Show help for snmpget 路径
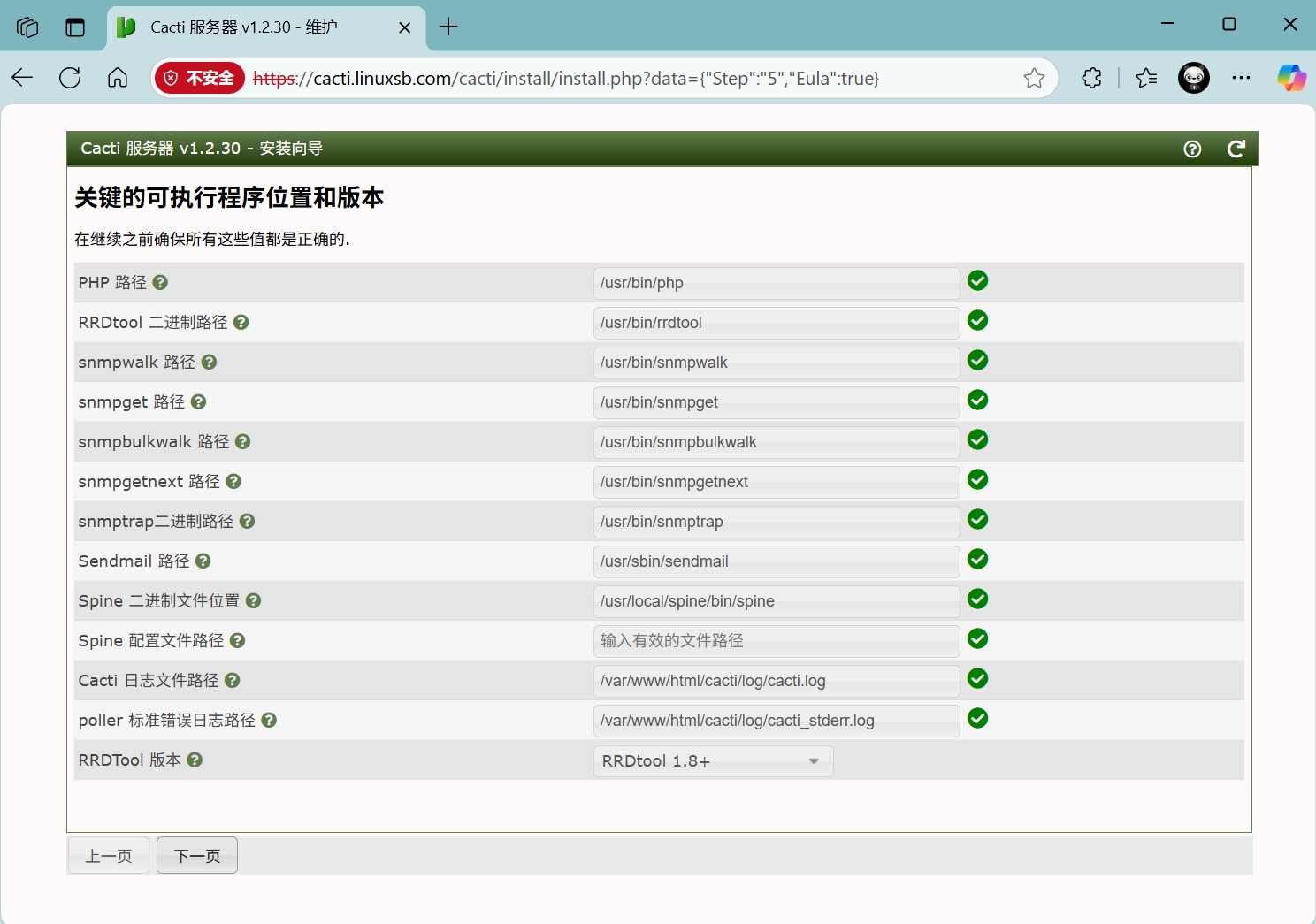The width and height of the screenshot is (1316, 924). point(198,401)
